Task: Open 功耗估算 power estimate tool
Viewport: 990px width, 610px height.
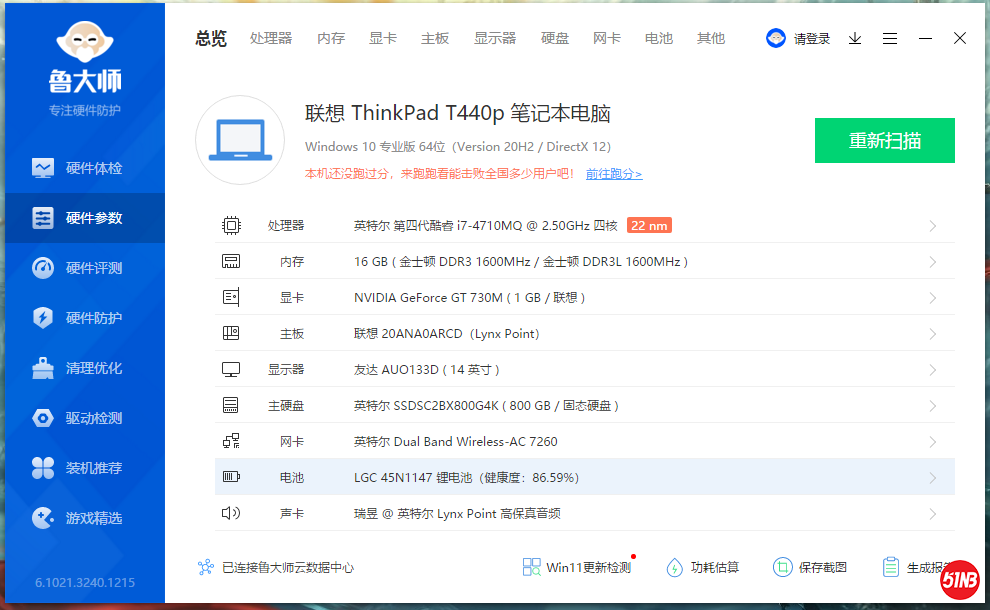Action: point(702,567)
